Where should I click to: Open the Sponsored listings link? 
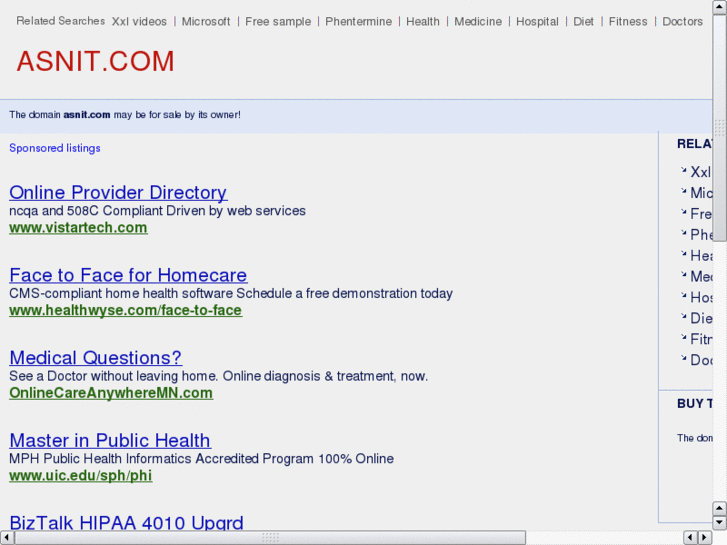55,148
